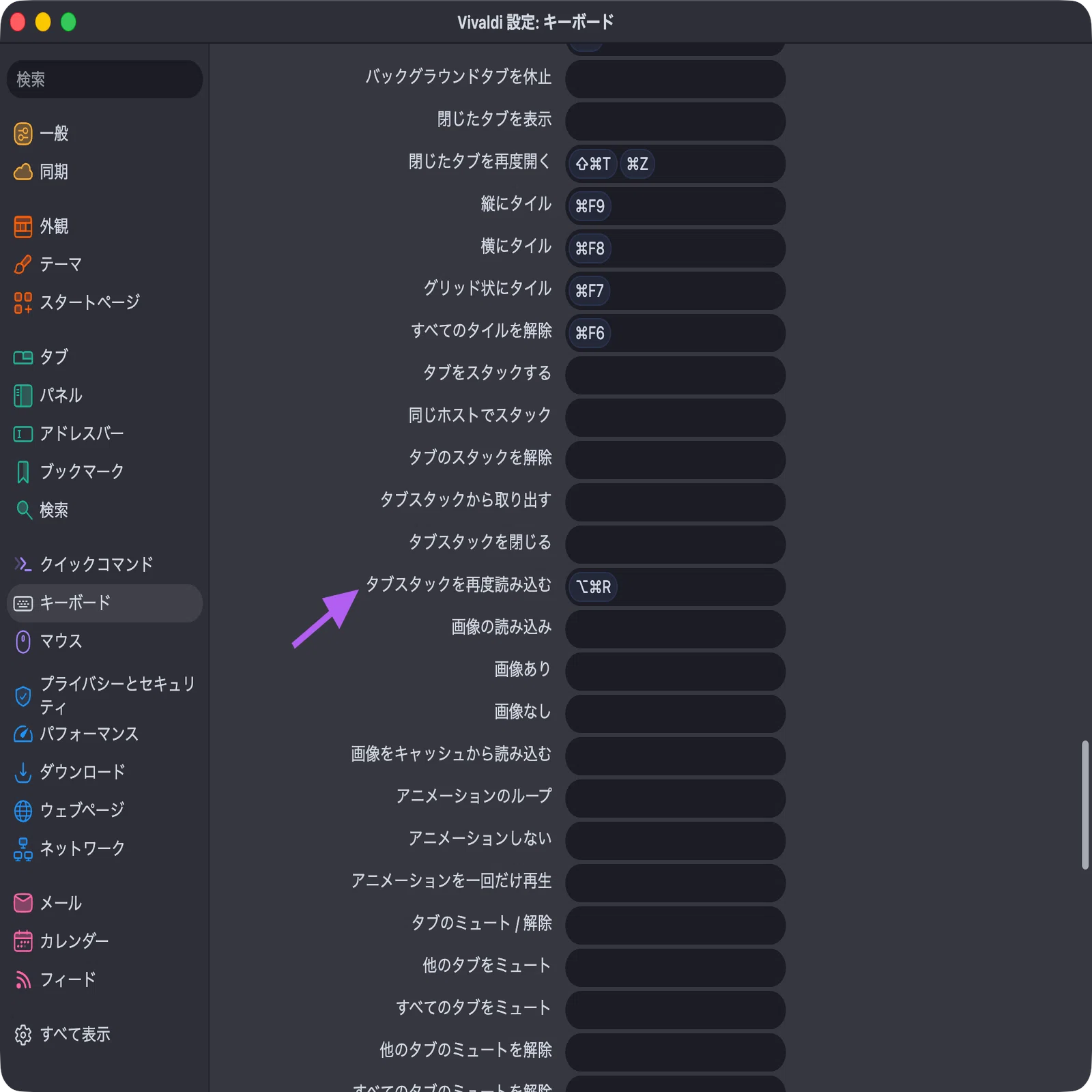Click the カレンダー icon
Screen dimensions: 1092x1092
coord(23,941)
